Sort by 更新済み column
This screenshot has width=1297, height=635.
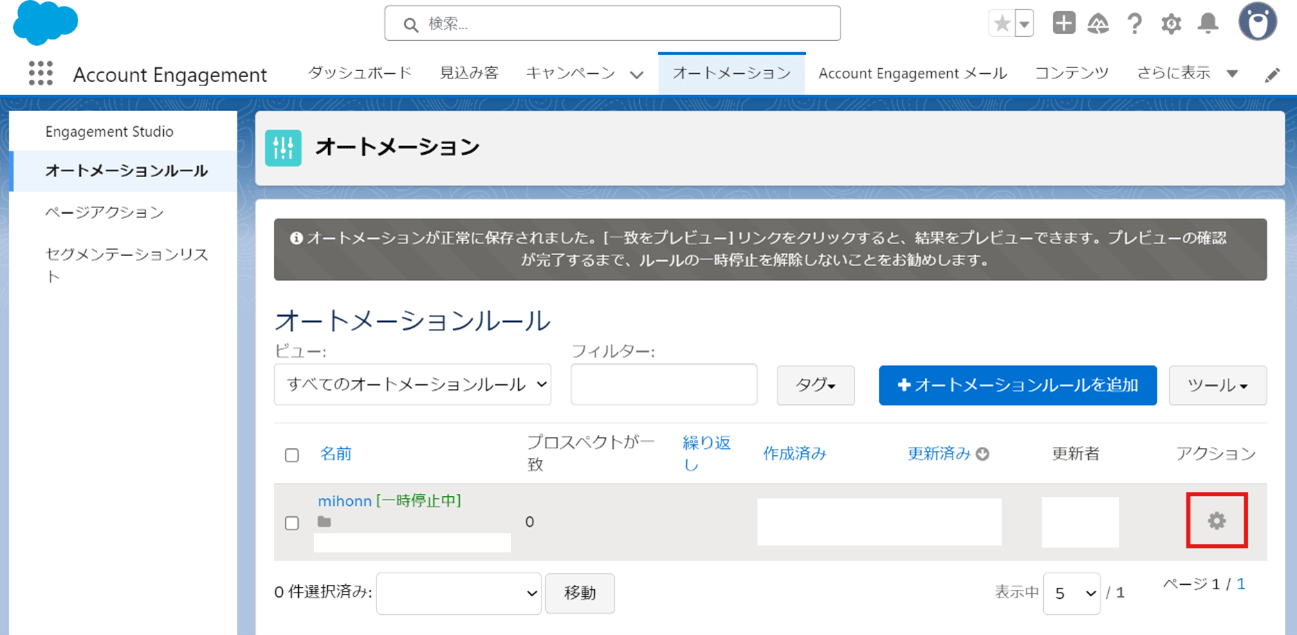pyautogui.click(x=940, y=454)
